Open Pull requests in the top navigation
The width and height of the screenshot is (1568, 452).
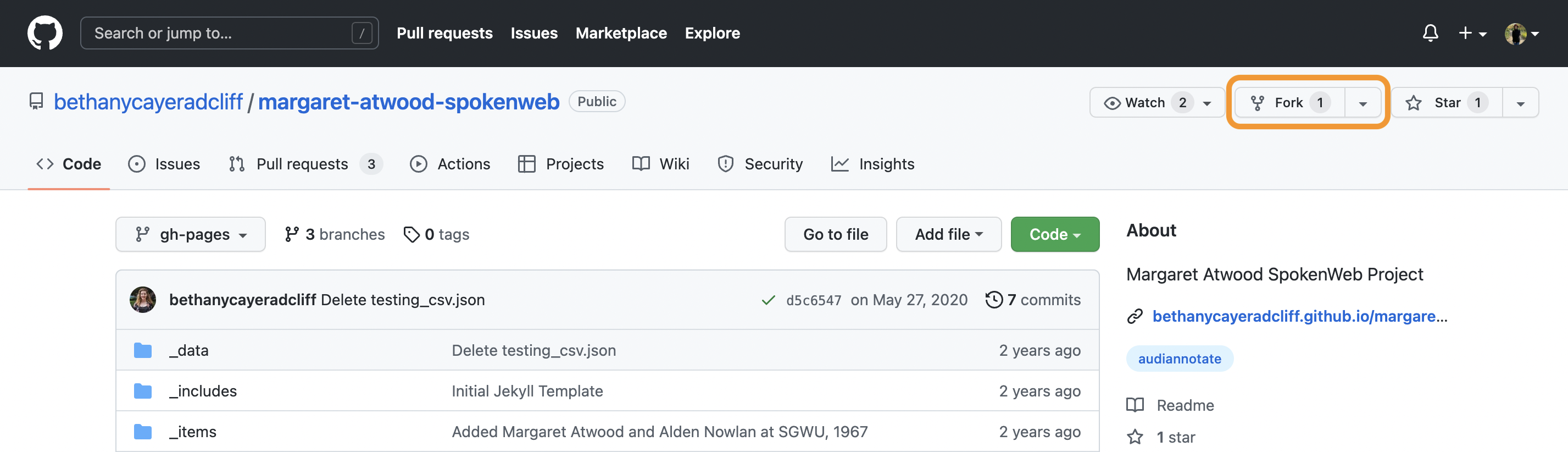tap(444, 33)
